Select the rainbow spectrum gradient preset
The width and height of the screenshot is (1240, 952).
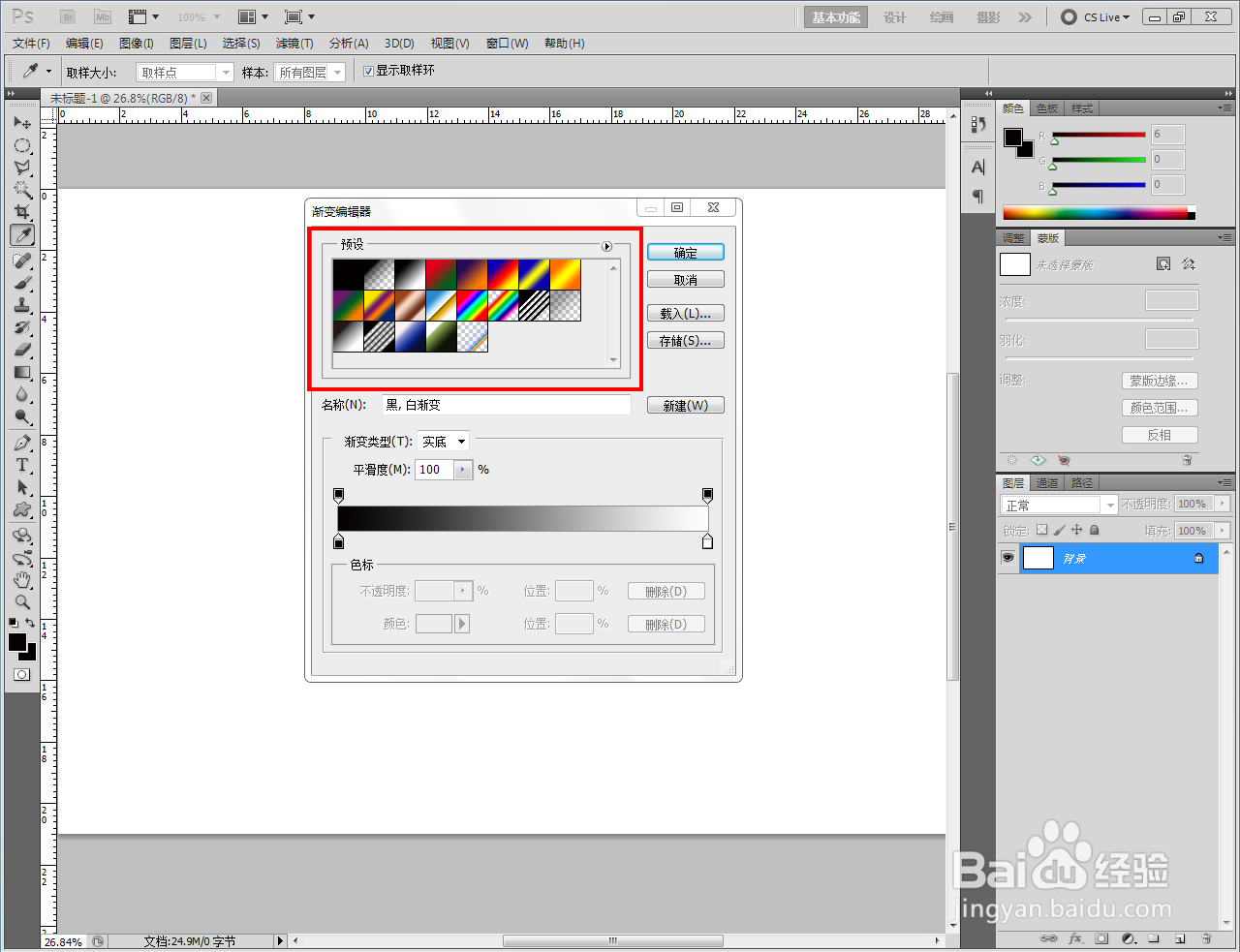coord(472,305)
